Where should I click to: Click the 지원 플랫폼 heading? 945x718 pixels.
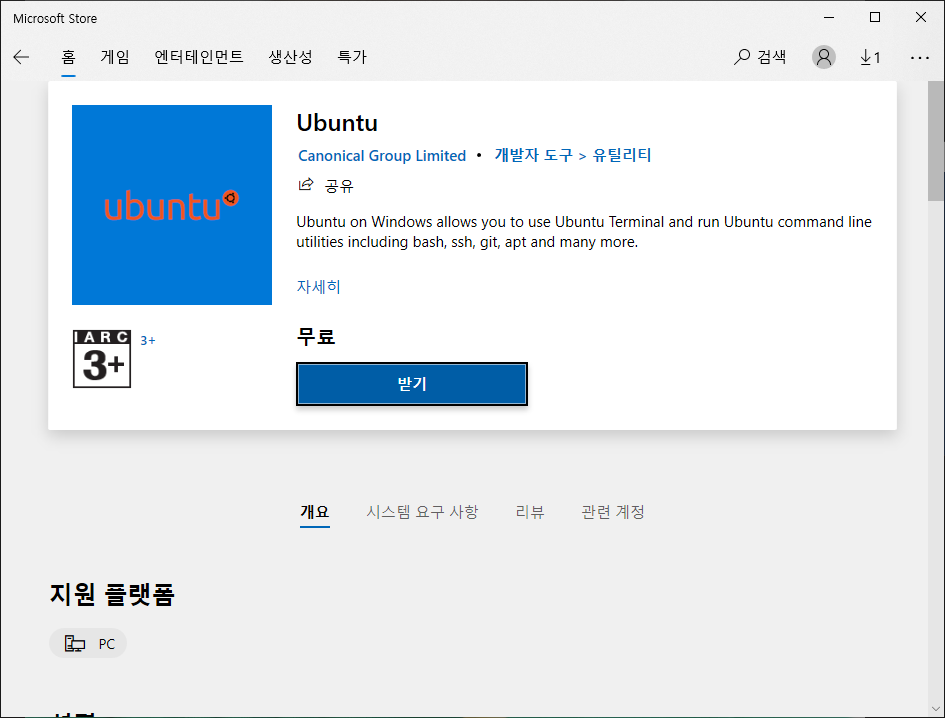[112, 594]
